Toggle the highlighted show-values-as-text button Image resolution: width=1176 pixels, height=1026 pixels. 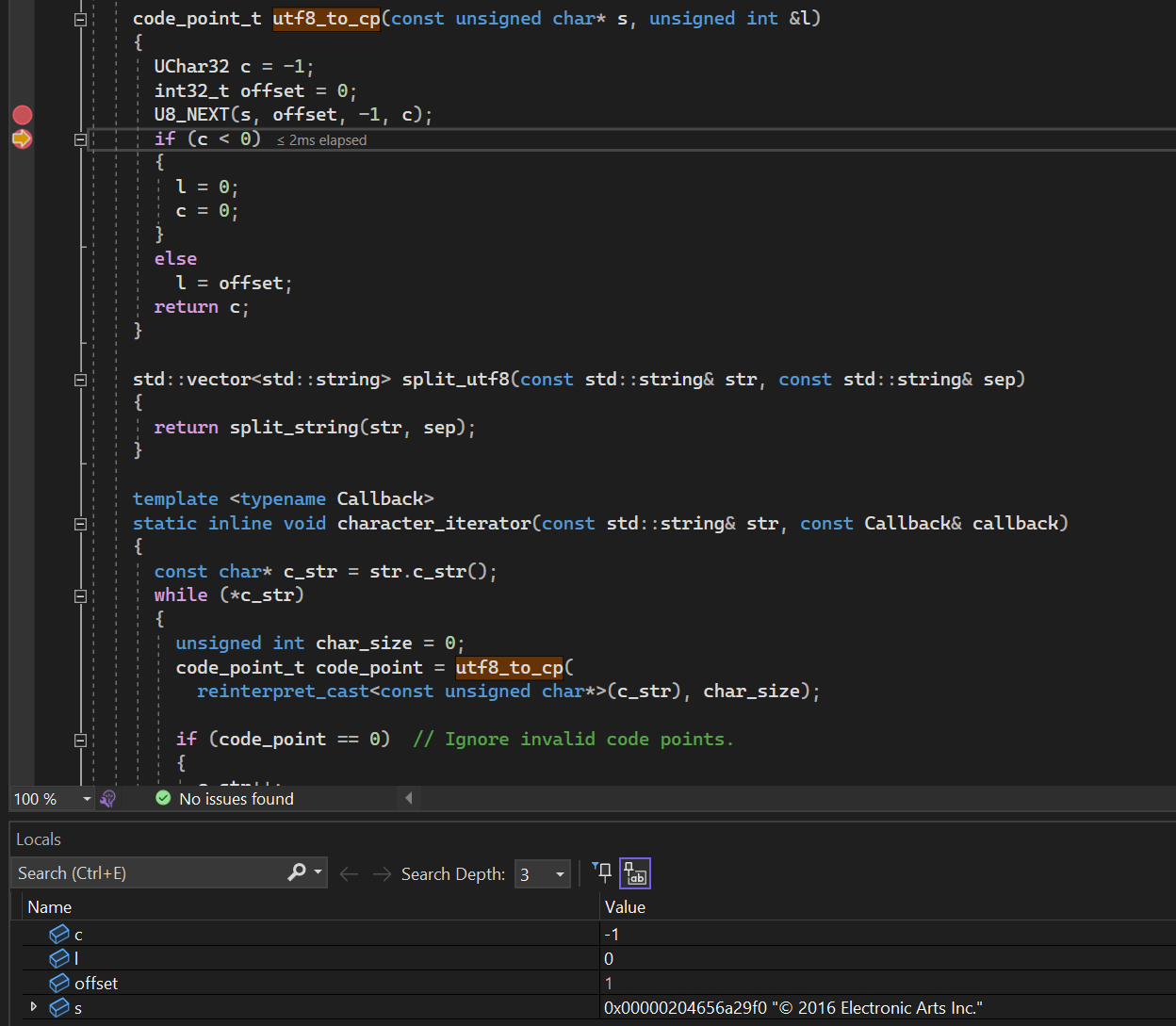click(x=634, y=872)
